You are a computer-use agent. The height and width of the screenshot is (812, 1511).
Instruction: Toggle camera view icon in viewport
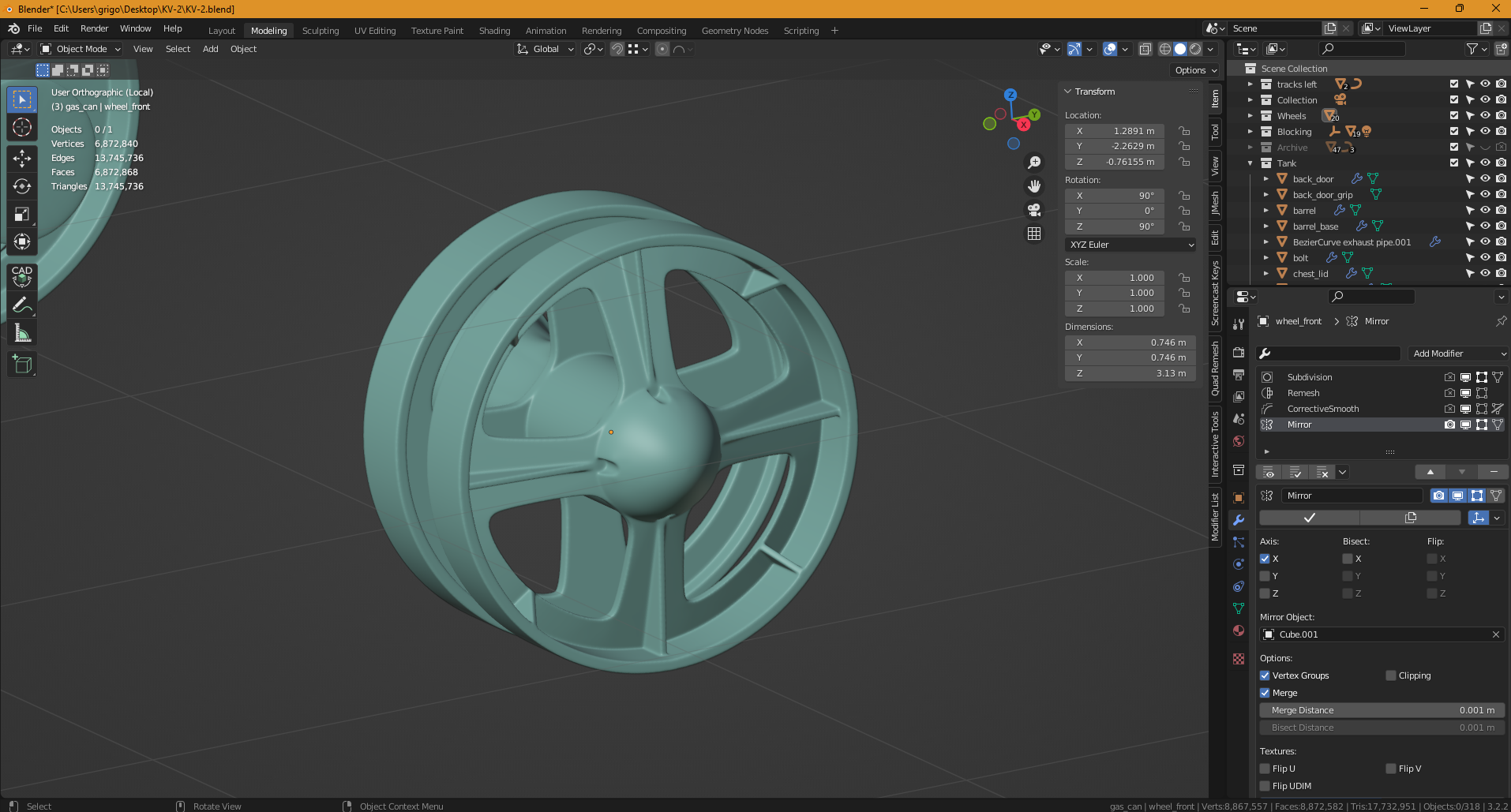click(x=1033, y=210)
